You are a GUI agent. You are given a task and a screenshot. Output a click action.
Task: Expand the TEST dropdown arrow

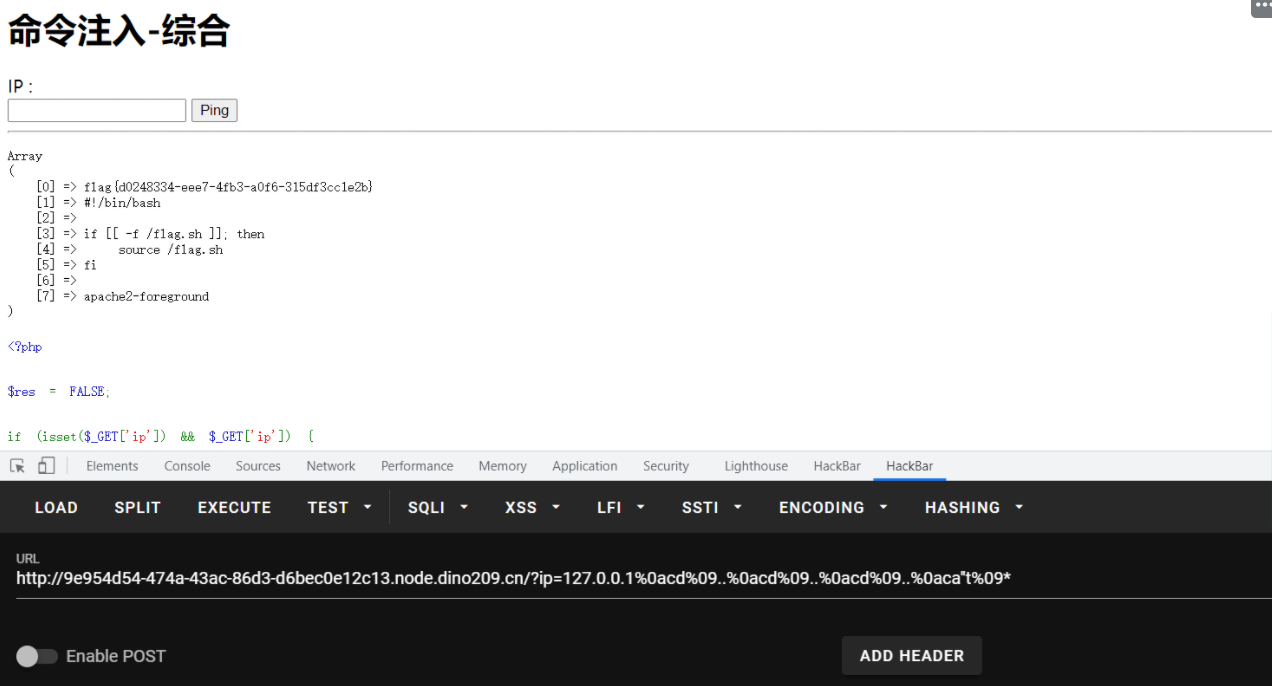click(367, 508)
